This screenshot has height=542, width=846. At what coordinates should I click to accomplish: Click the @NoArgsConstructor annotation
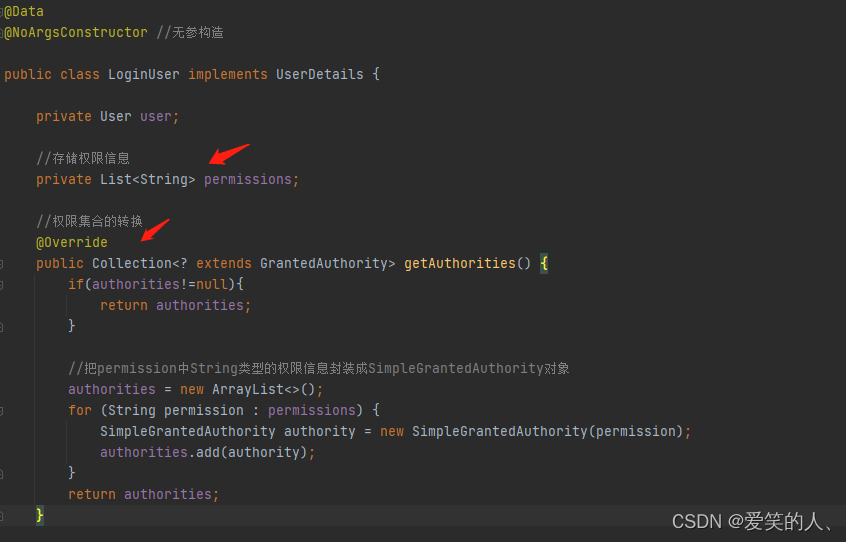[76, 32]
